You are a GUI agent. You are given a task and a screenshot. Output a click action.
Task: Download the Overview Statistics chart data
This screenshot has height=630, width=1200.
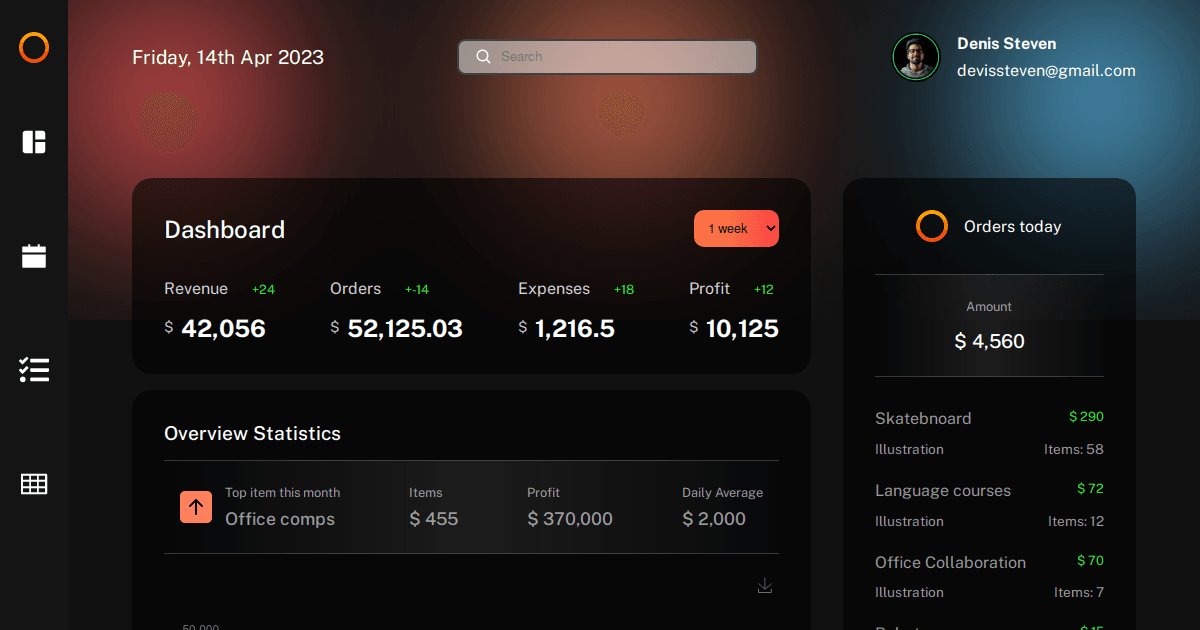(764, 585)
